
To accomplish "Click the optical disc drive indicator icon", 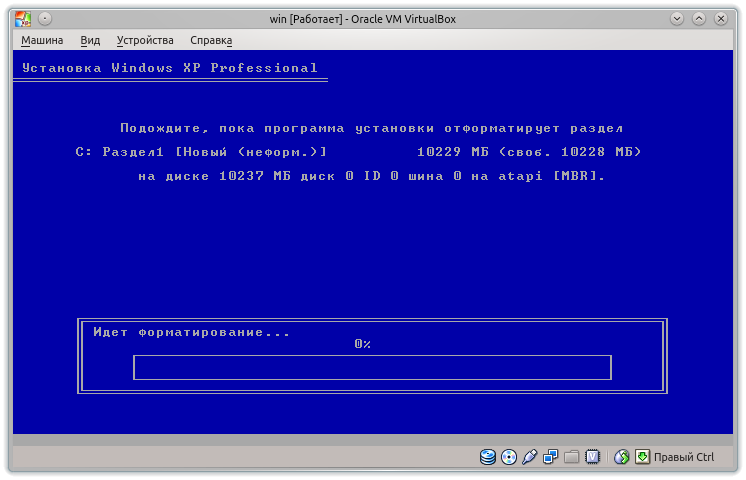I will click(509, 457).
